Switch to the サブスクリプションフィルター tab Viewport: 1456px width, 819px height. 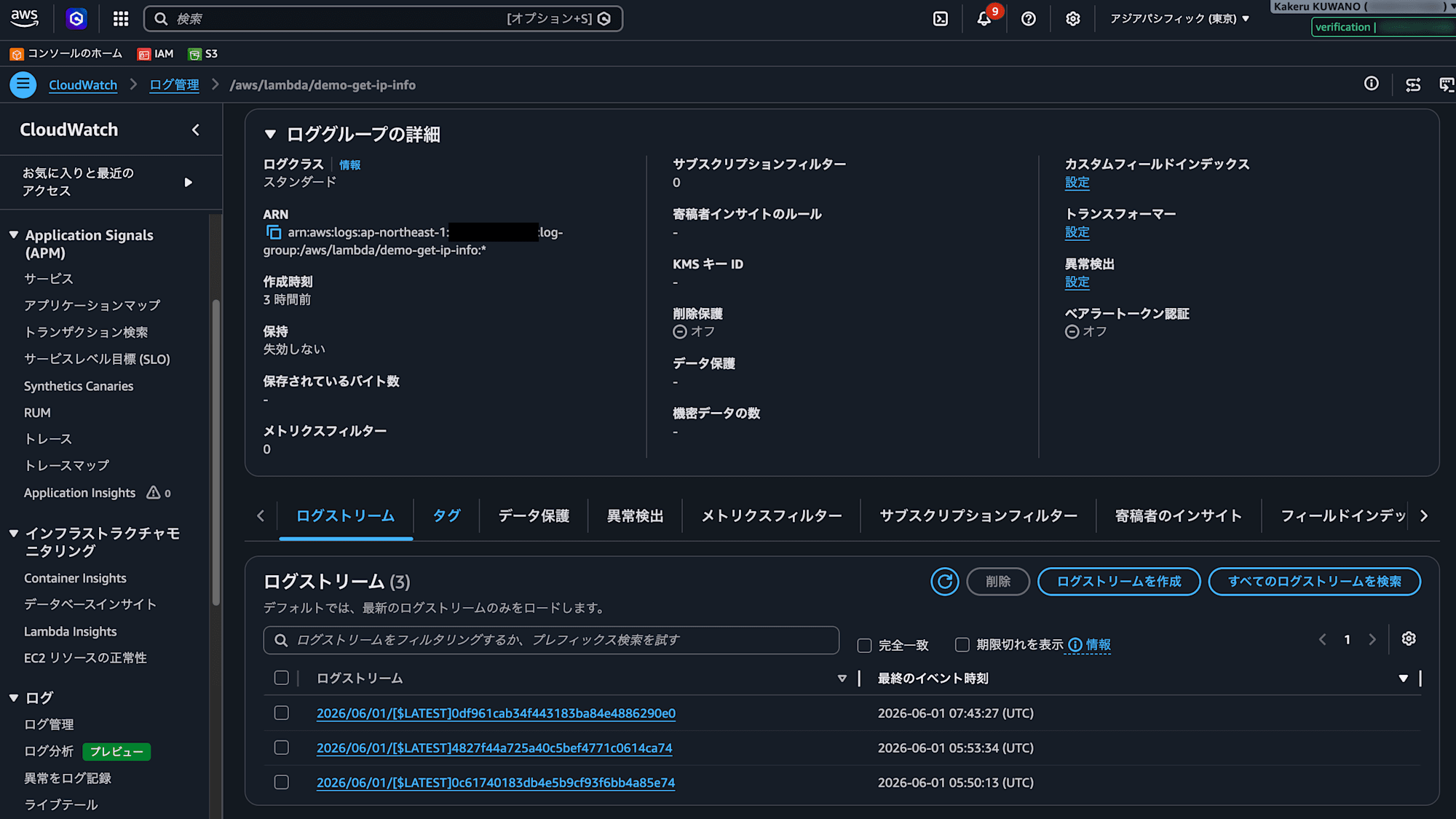[978, 515]
